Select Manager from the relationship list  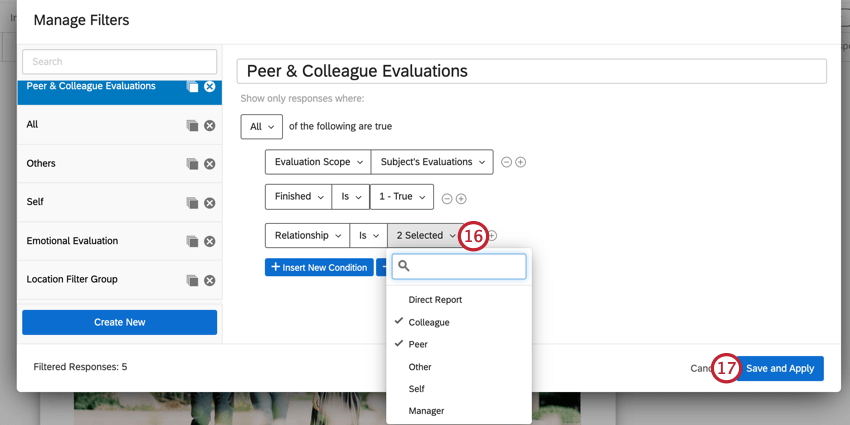pyautogui.click(x=426, y=411)
